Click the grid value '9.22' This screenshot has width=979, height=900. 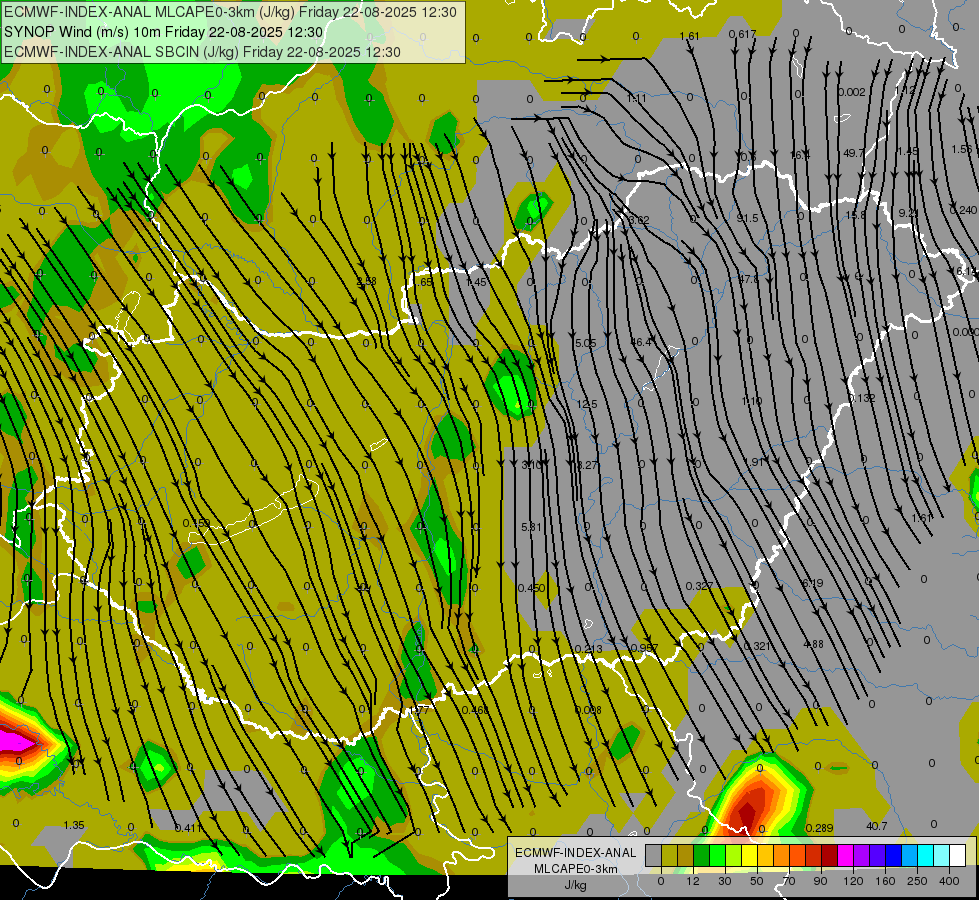point(908,213)
